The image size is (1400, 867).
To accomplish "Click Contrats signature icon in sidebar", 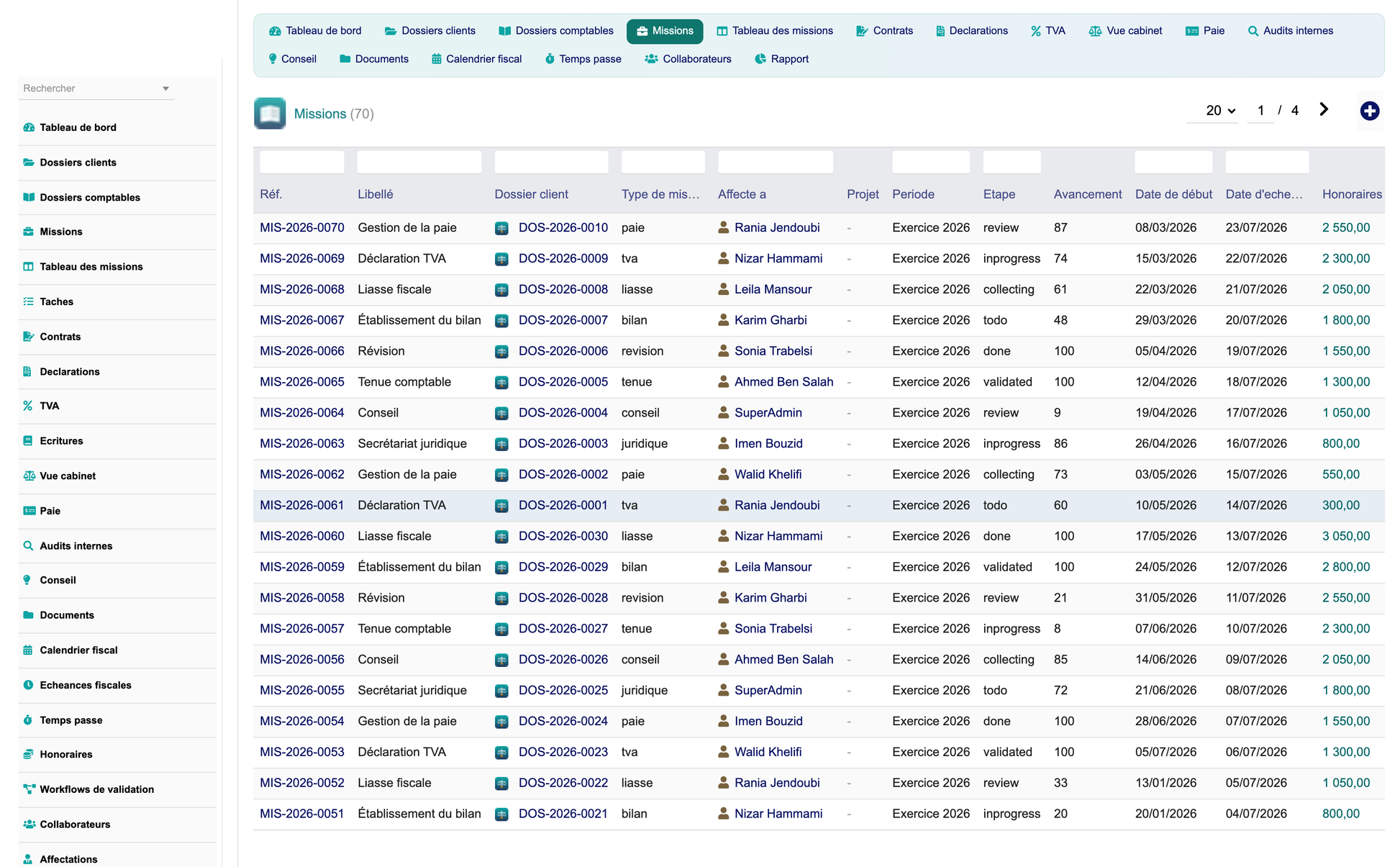I will (29, 337).
